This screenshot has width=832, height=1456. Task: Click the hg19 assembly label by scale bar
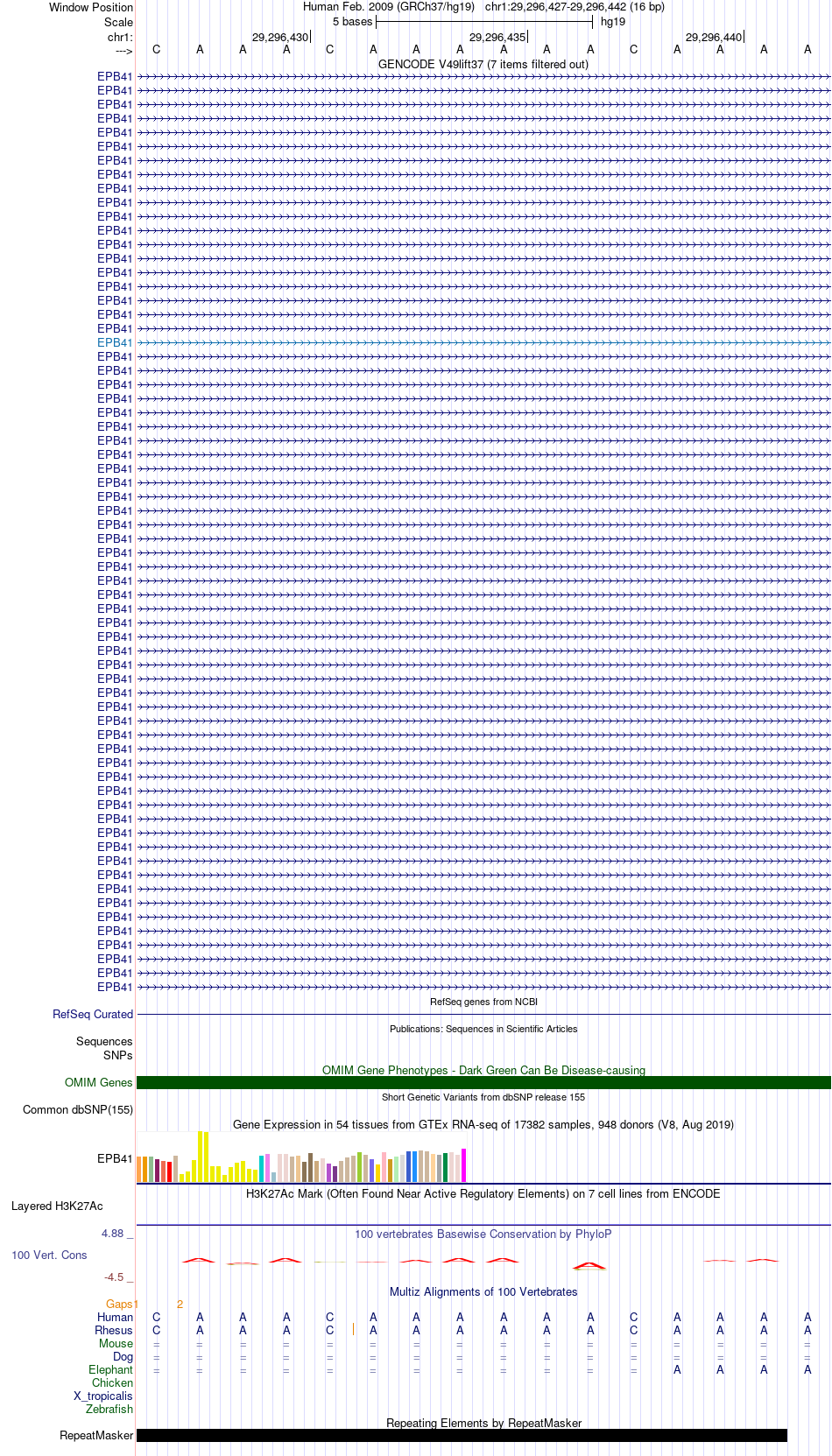click(613, 22)
